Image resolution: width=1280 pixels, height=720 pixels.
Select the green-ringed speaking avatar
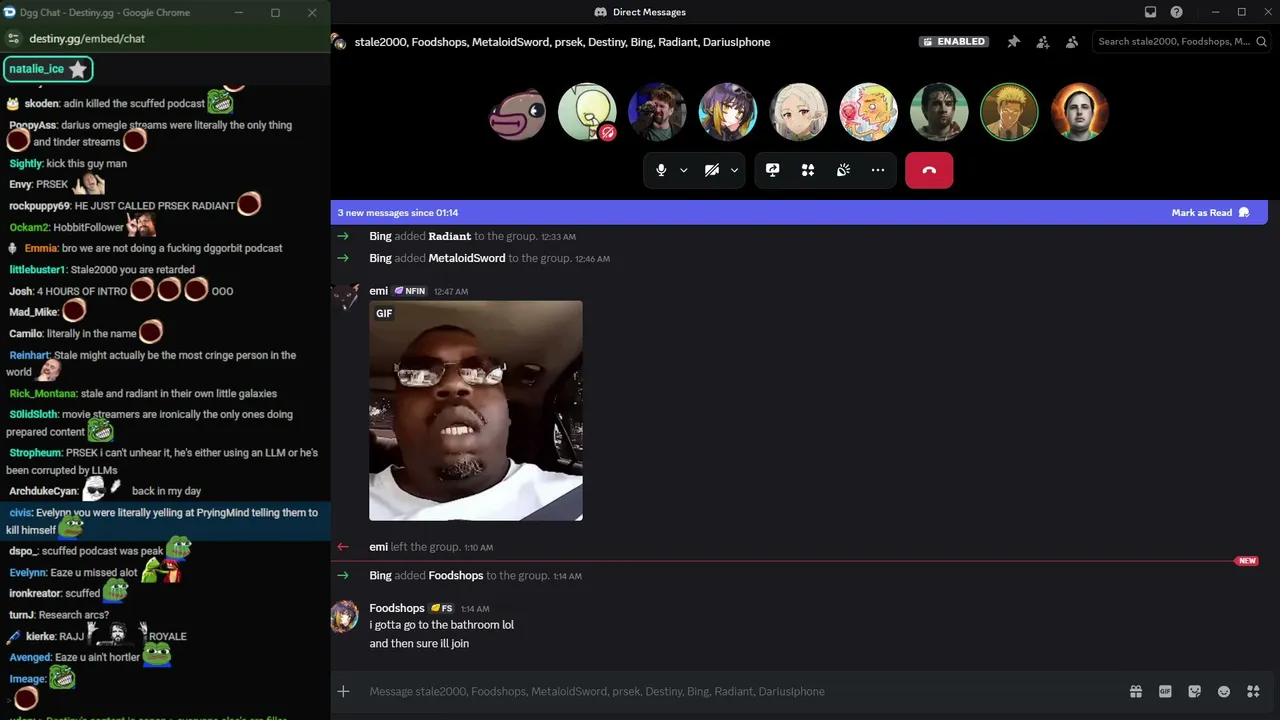pyautogui.click(x=1009, y=112)
